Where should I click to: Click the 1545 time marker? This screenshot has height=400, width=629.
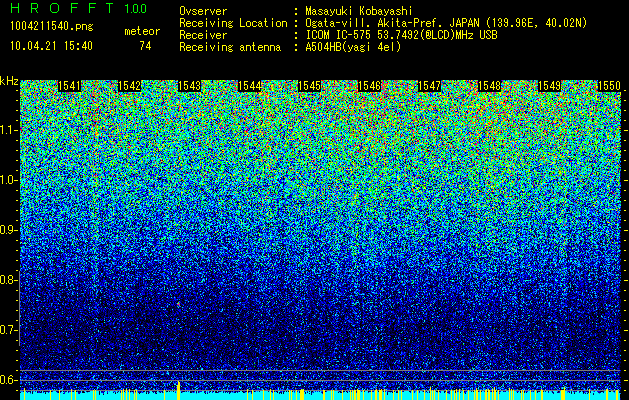pos(309,86)
